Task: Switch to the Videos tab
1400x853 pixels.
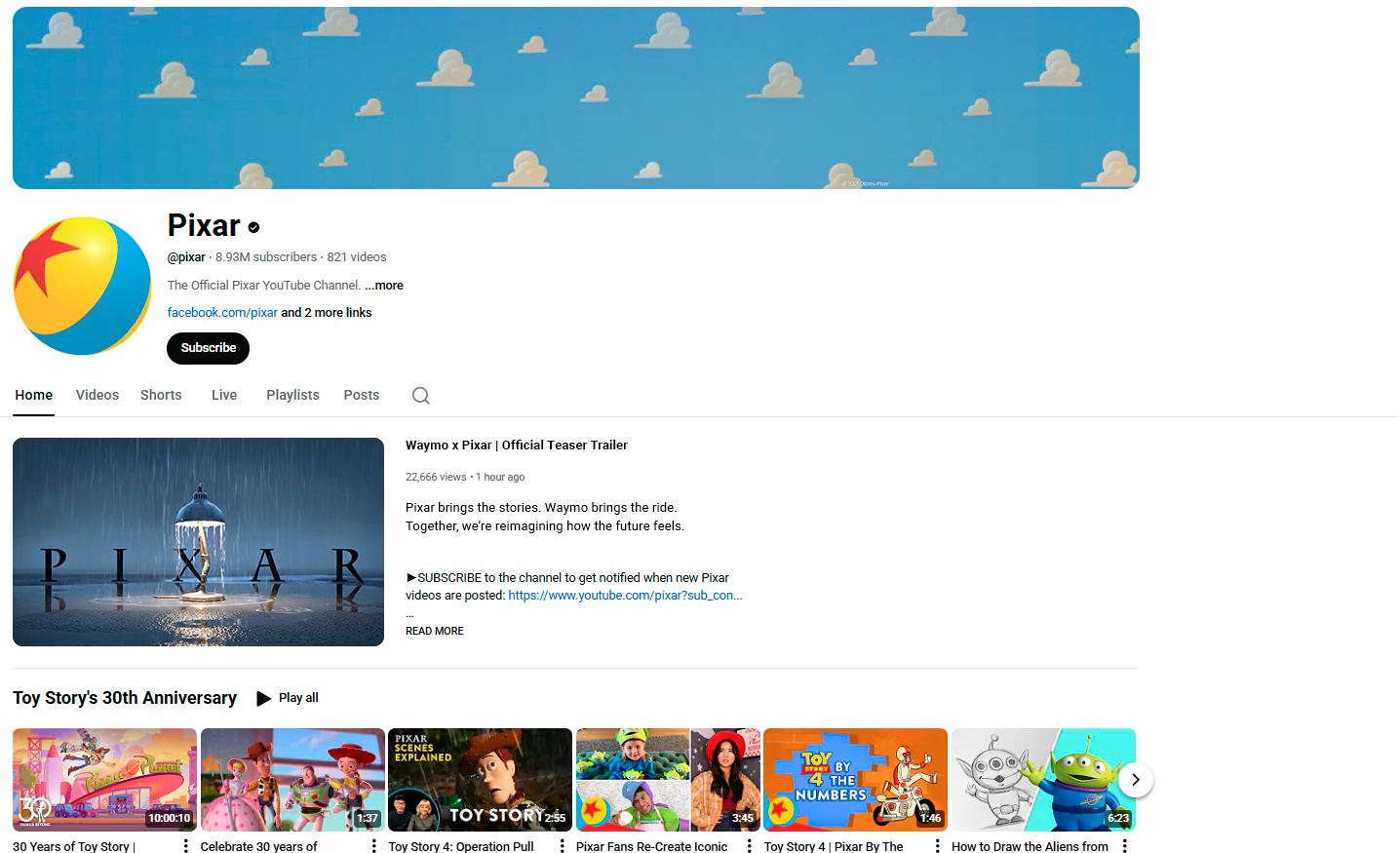Action: [x=97, y=395]
